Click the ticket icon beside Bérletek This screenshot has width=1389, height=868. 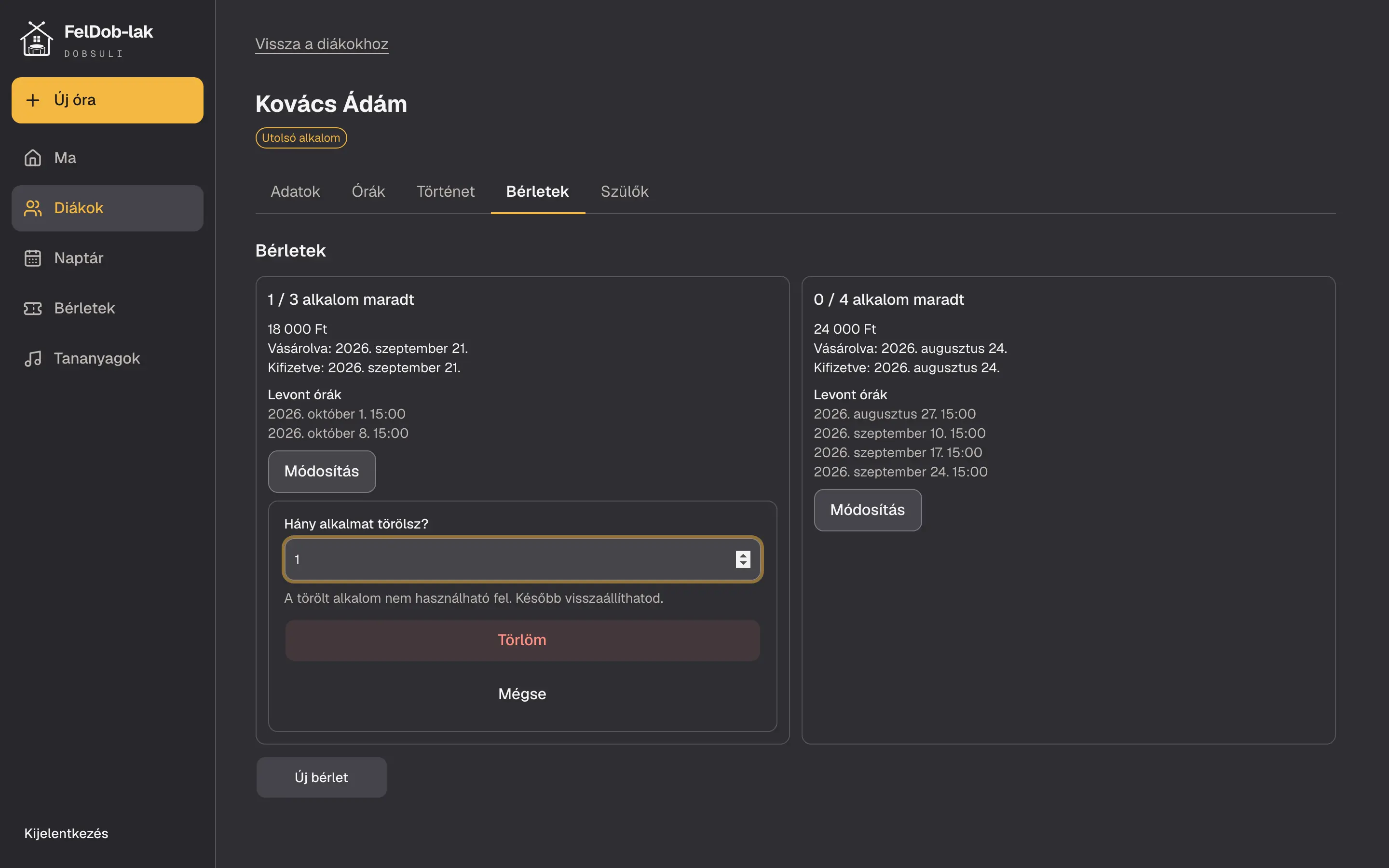33,308
